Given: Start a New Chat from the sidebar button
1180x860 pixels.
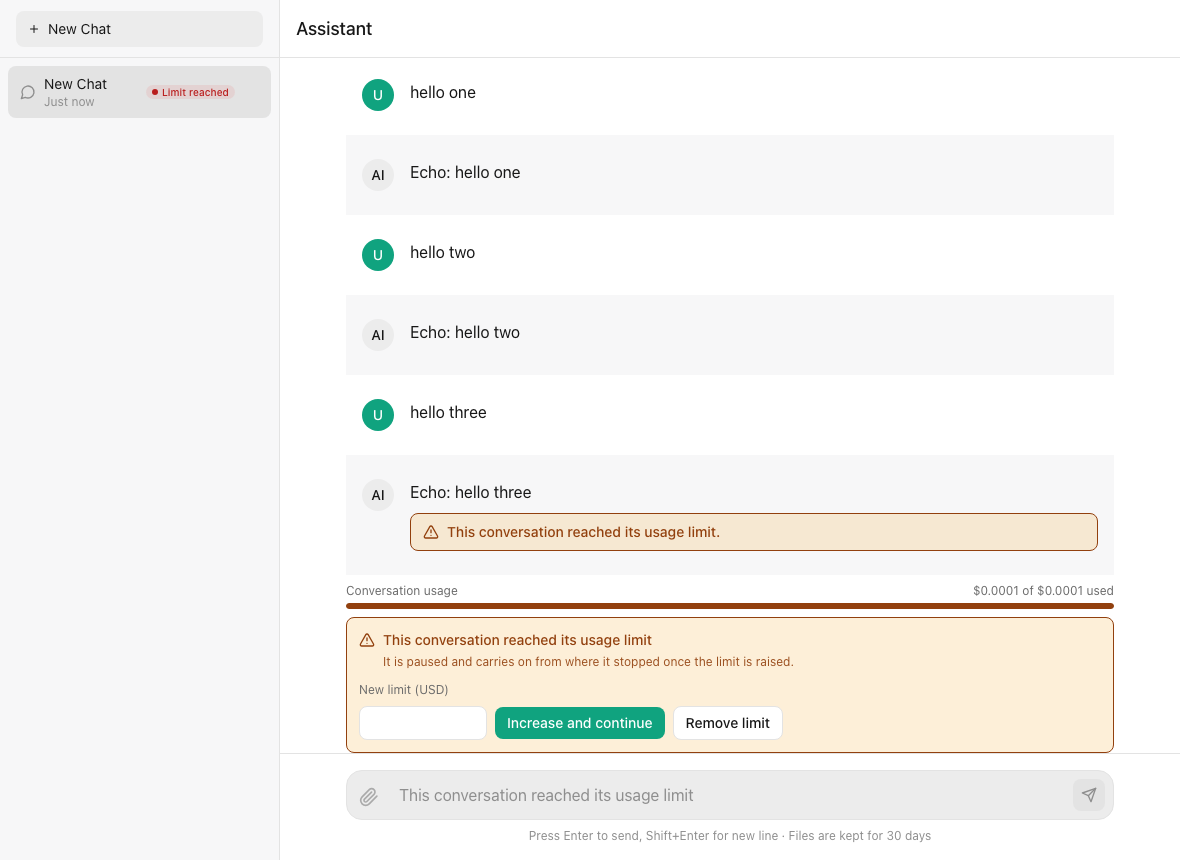Looking at the screenshot, I should pos(139,29).
